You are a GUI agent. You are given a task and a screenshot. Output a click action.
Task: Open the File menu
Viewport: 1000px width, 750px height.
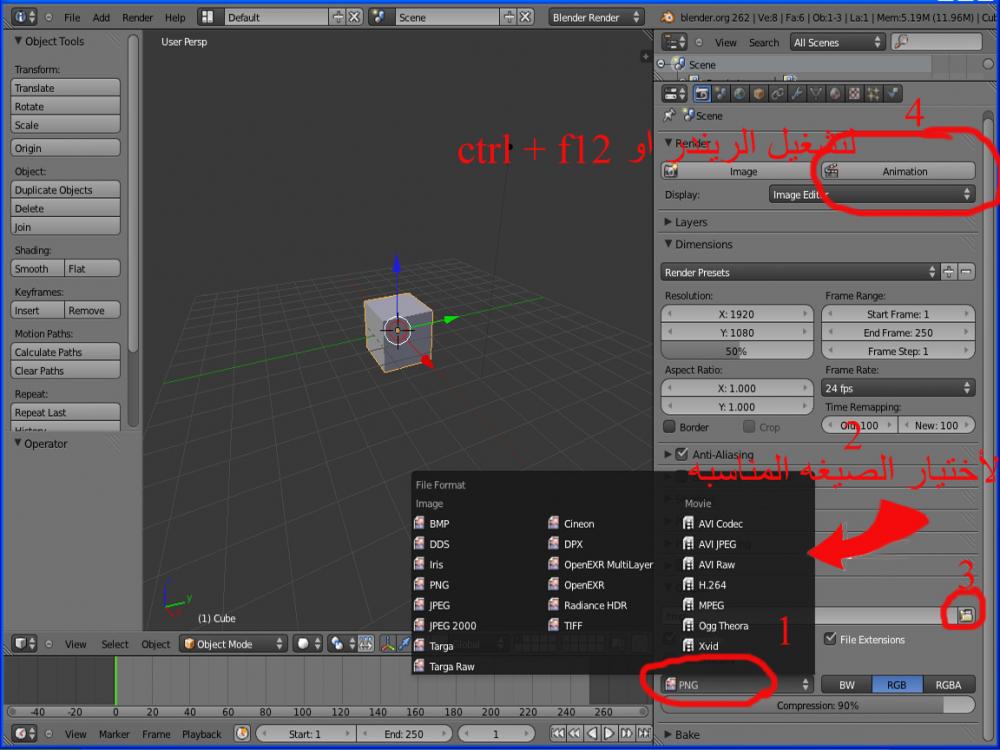(x=72, y=17)
